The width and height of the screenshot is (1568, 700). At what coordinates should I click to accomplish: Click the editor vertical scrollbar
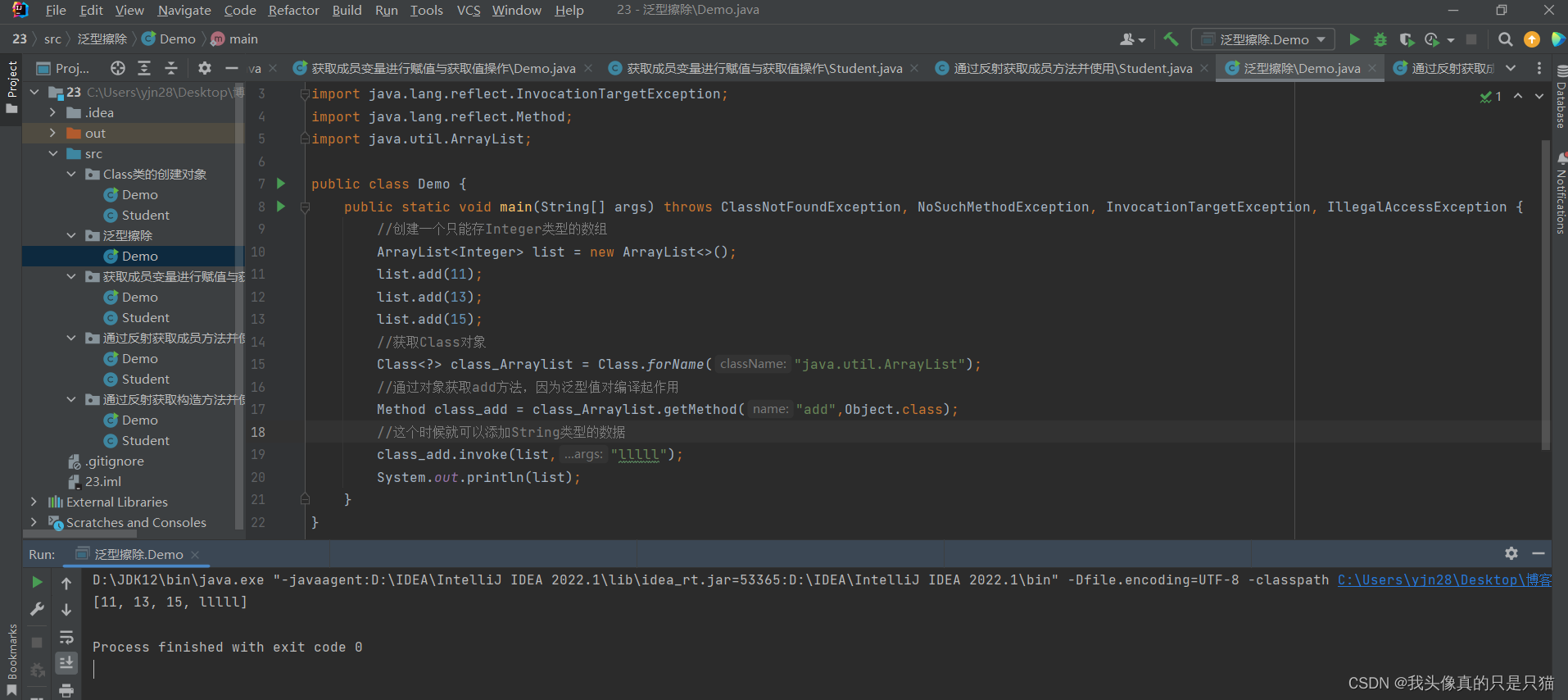click(x=1546, y=295)
